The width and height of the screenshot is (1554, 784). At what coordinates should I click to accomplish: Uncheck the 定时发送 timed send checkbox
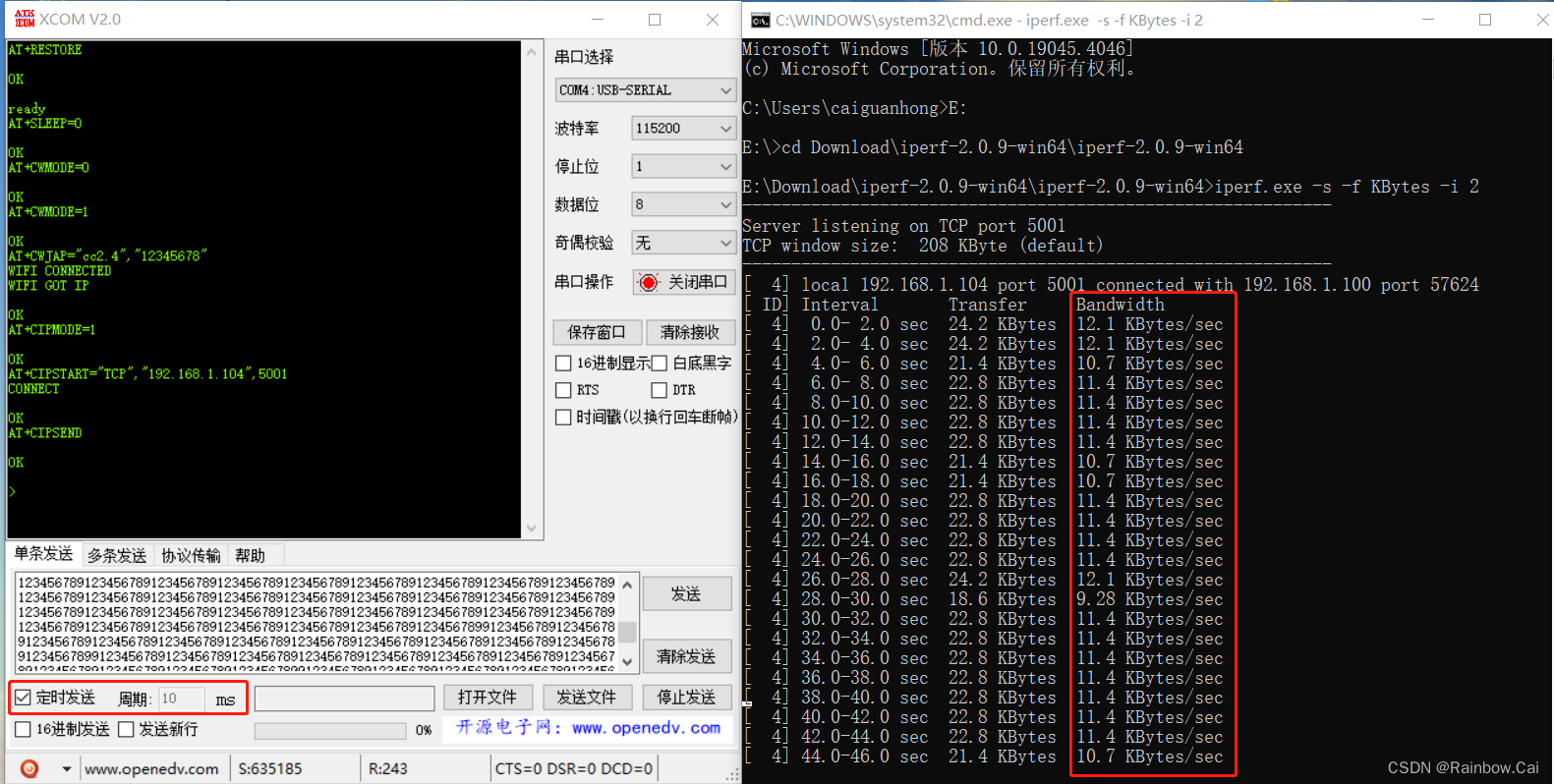click(x=24, y=698)
